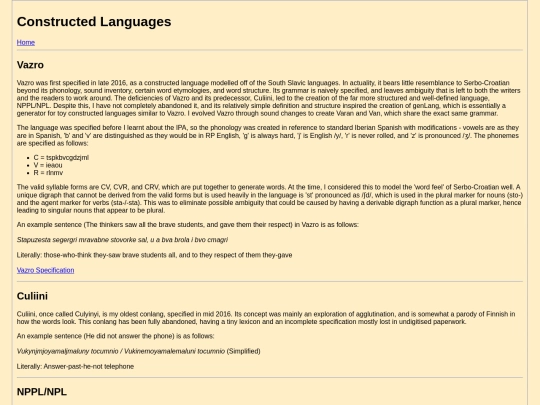This screenshot has width=540, height=405.
Task: Click the list item 'V = ieaou'
Action: (x=48, y=165)
